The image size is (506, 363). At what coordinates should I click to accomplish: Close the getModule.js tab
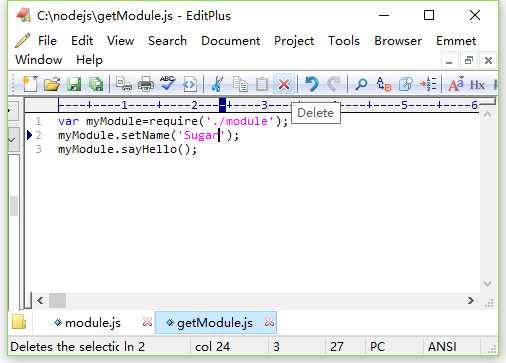coord(269,322)
